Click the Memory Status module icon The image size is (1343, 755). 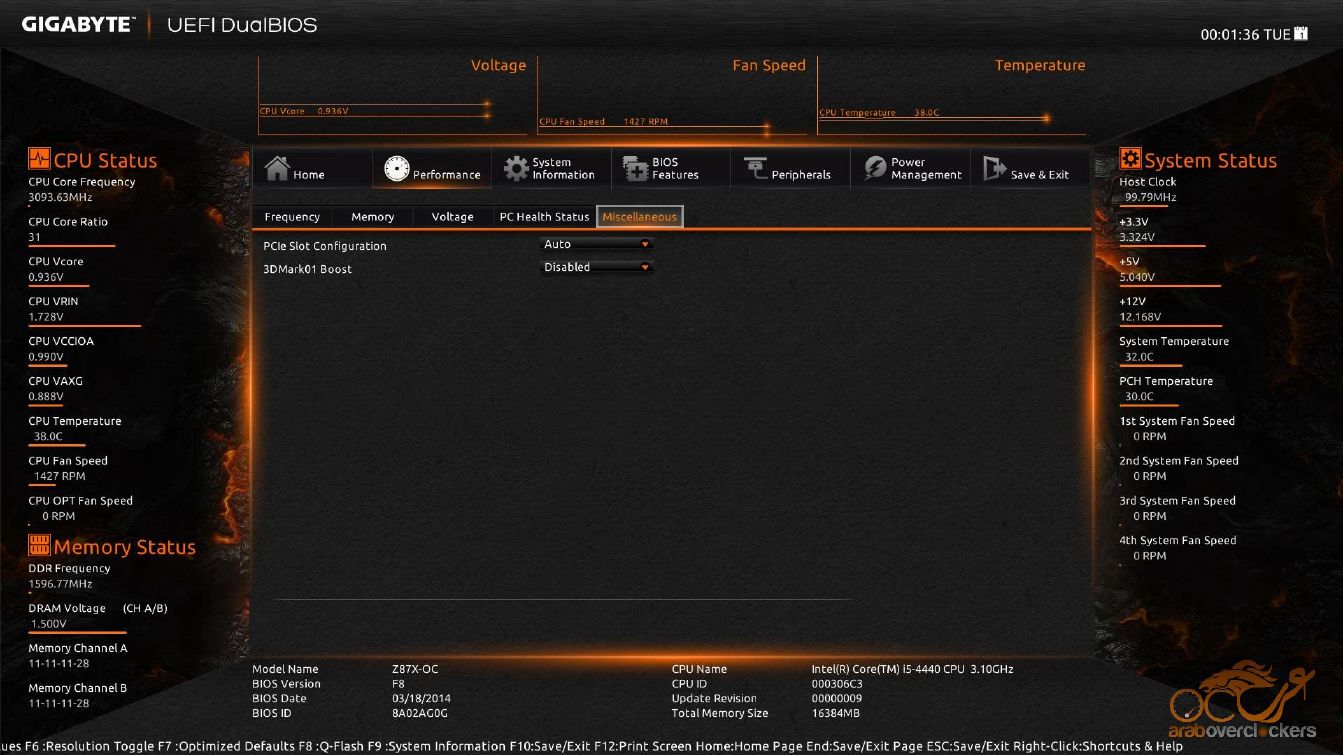click(x=39, y=545)
